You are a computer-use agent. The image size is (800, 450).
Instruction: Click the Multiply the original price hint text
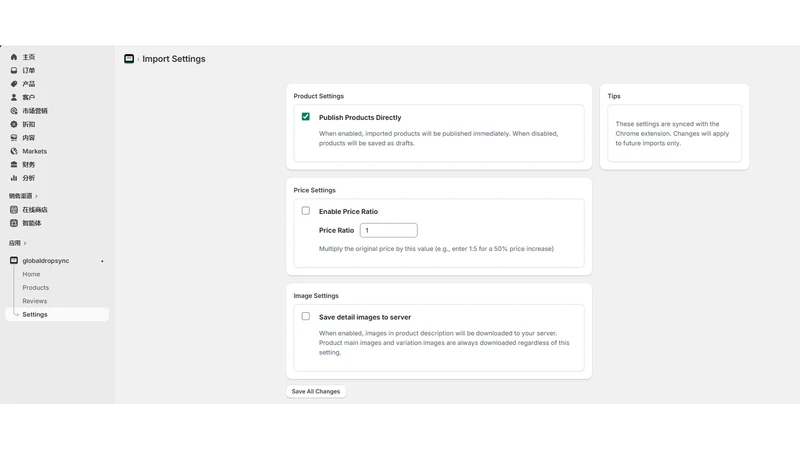point(436,249)
